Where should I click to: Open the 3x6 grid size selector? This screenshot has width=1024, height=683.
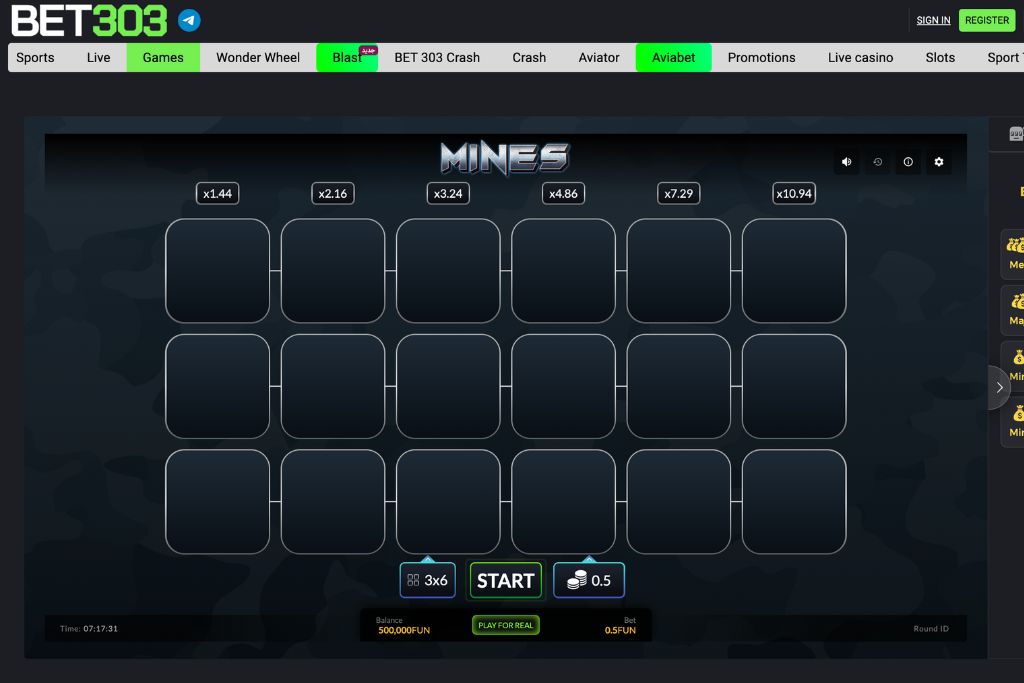(428, 580)
